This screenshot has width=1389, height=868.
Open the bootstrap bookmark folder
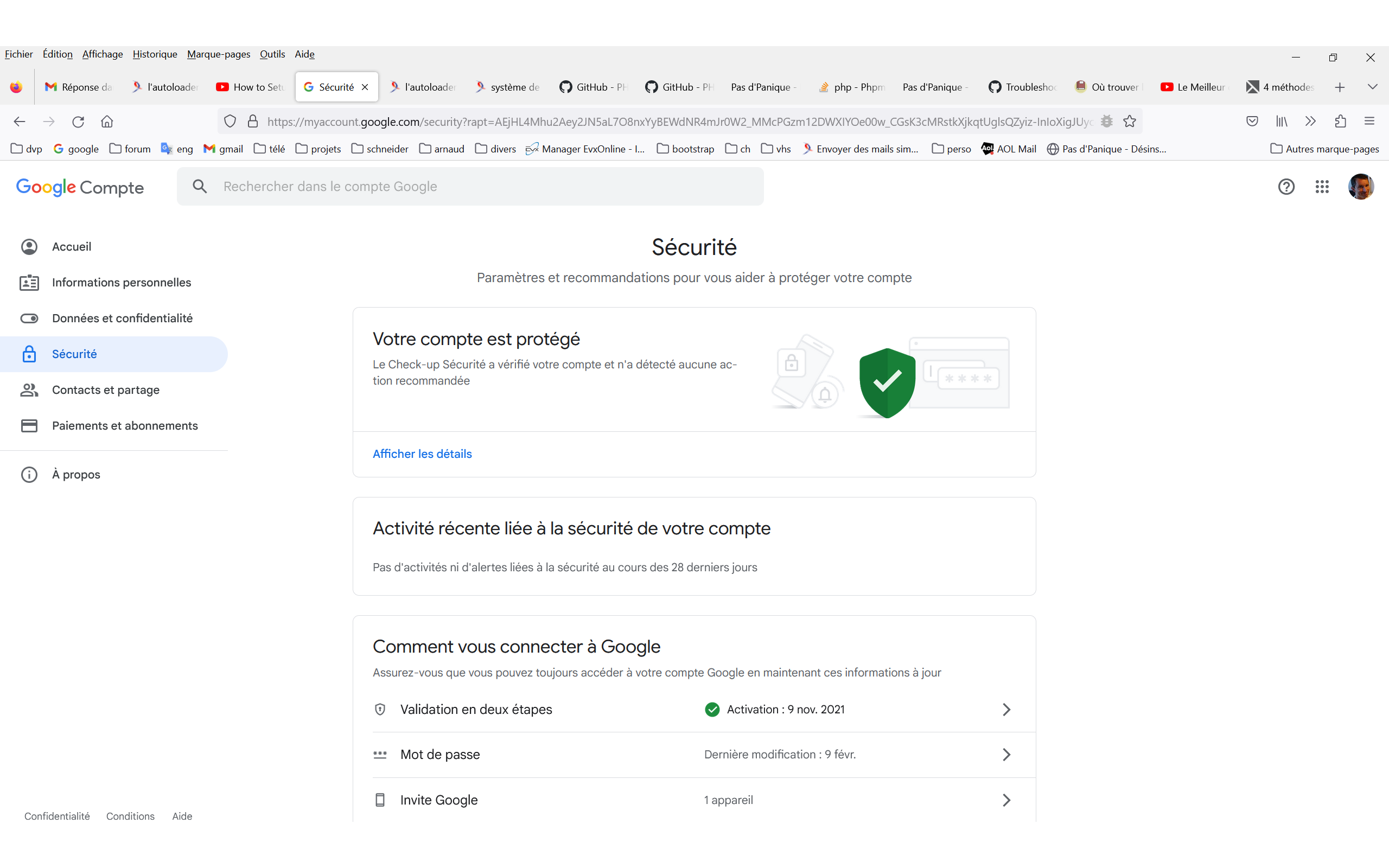coord(686,149)
